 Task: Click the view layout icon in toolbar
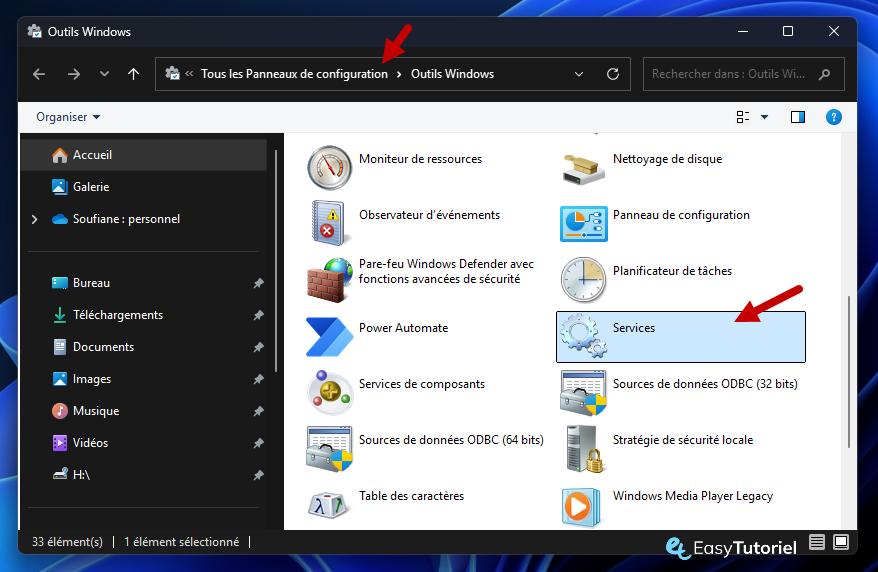[743, 117]
